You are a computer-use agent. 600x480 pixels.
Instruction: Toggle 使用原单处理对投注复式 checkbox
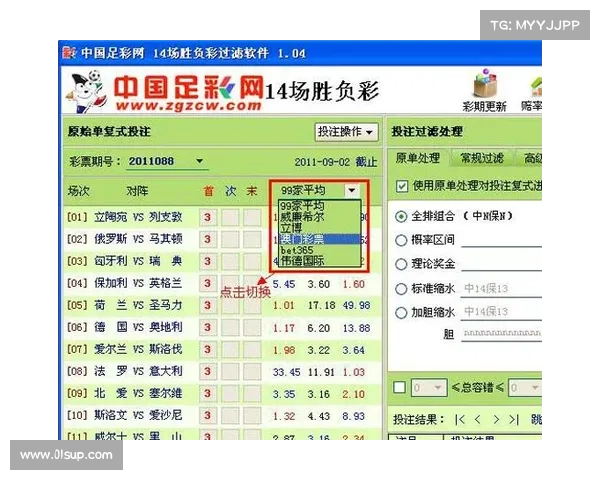402,186
